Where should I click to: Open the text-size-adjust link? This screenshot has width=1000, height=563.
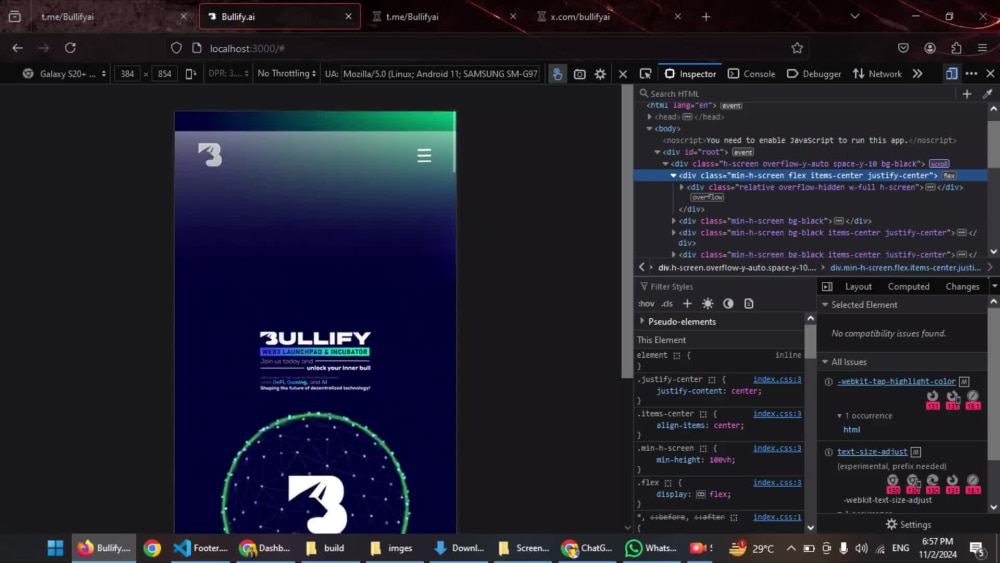(x=872, y=452)
